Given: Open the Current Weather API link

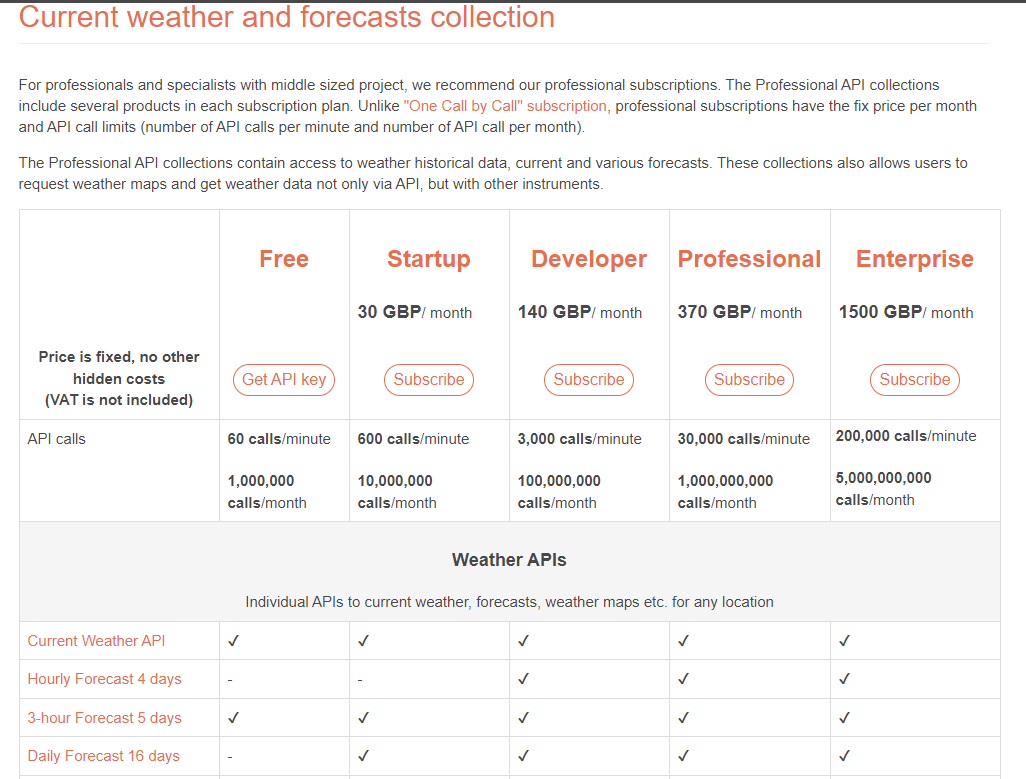Looking at the screenshot, I should [96, 641].
